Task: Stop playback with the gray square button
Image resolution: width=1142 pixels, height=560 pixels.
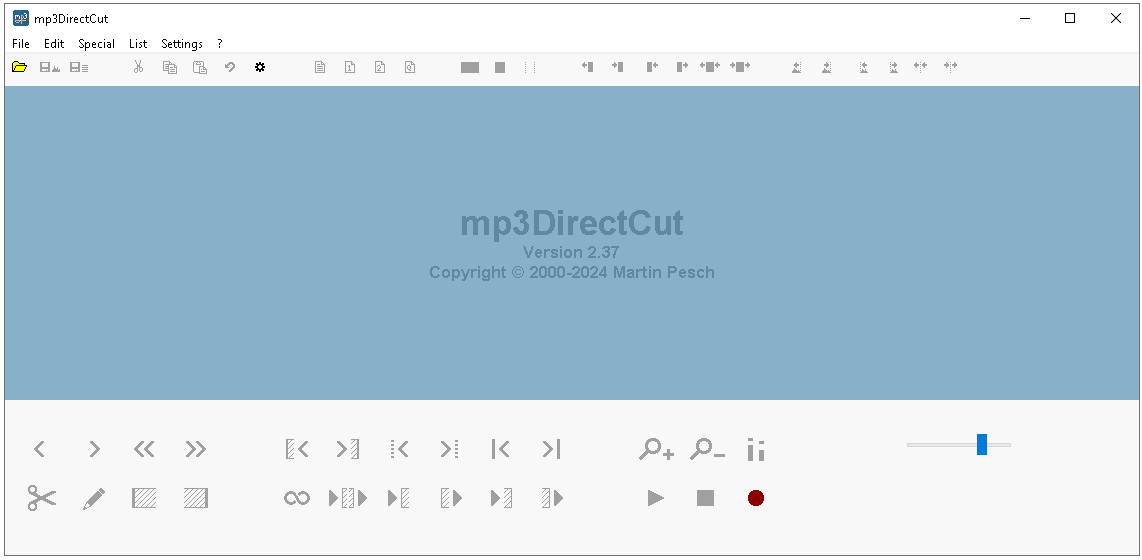Action: point(706,498)
